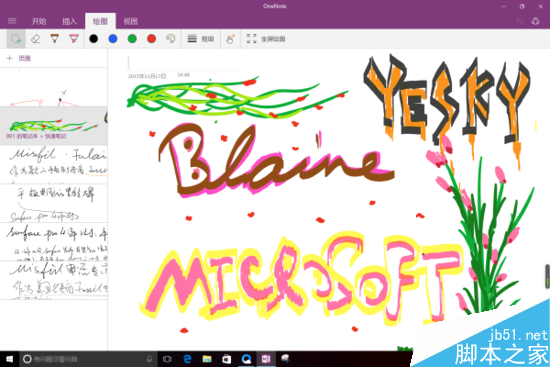Add a new page with + 页面
Viewport: 550px width, 367px height.
click(x=19, y=58)
